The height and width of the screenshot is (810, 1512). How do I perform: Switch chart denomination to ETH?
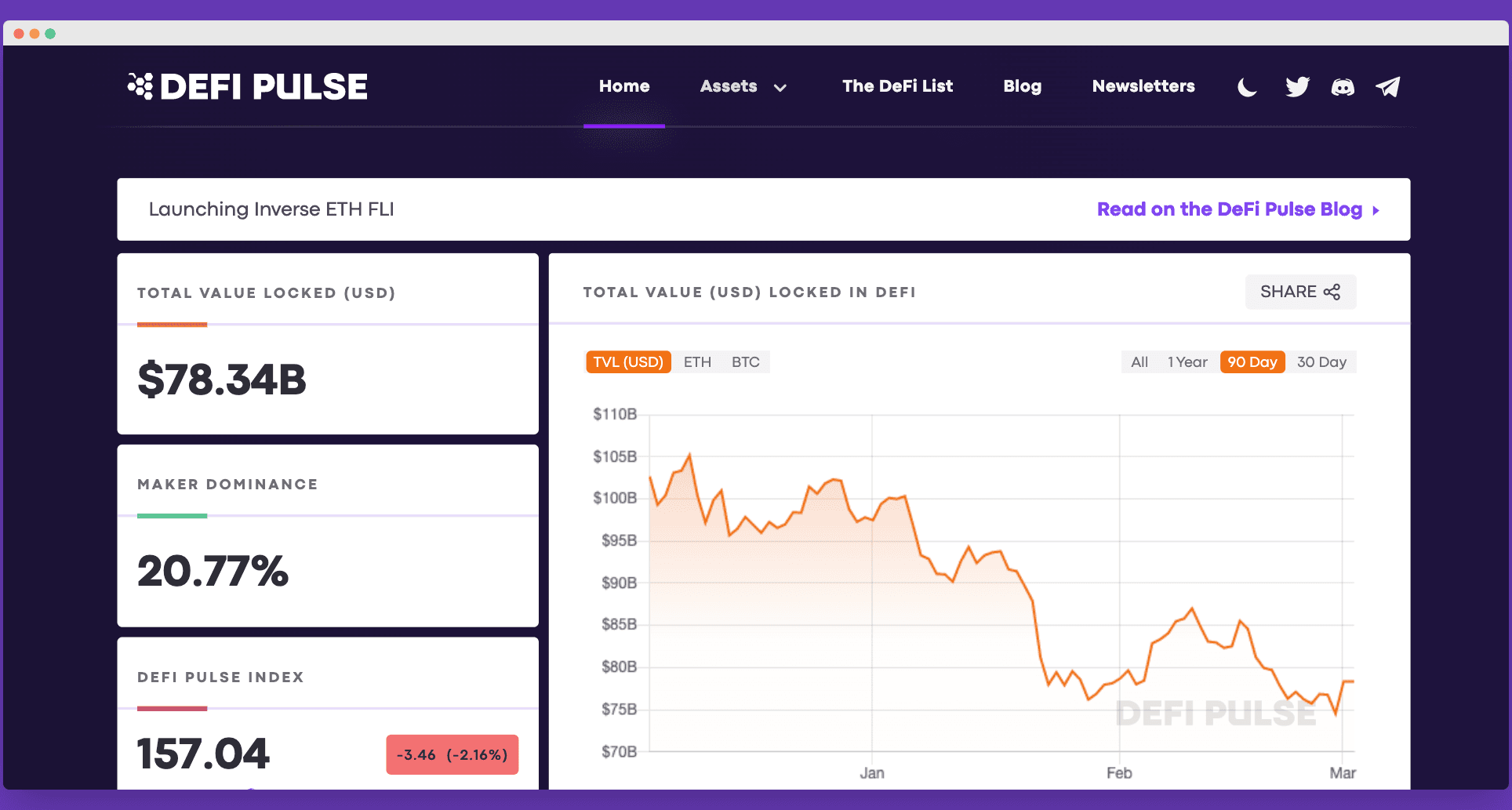[697, 362]
